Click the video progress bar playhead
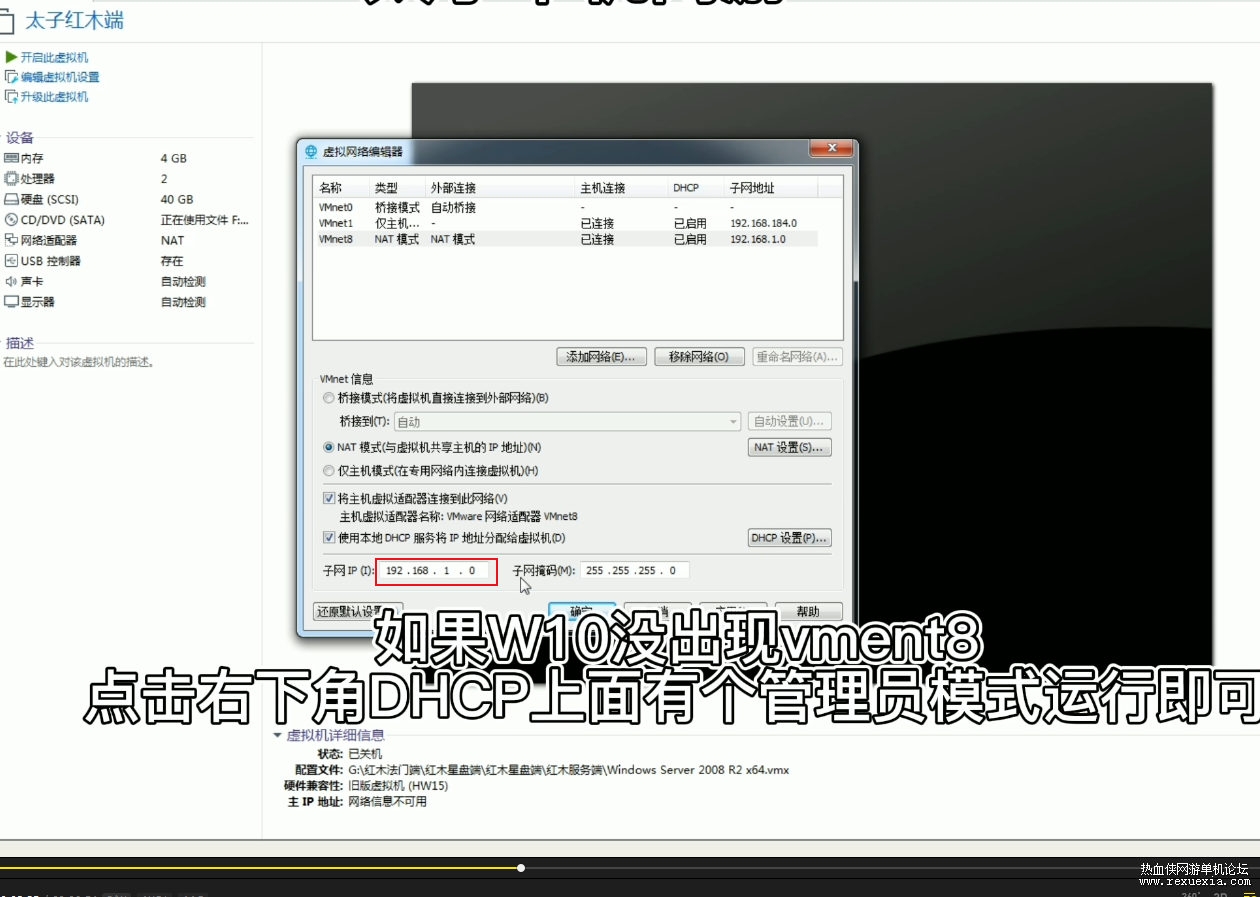The width and height of the screenshot is (1260, 897). [x=521, y=868]
